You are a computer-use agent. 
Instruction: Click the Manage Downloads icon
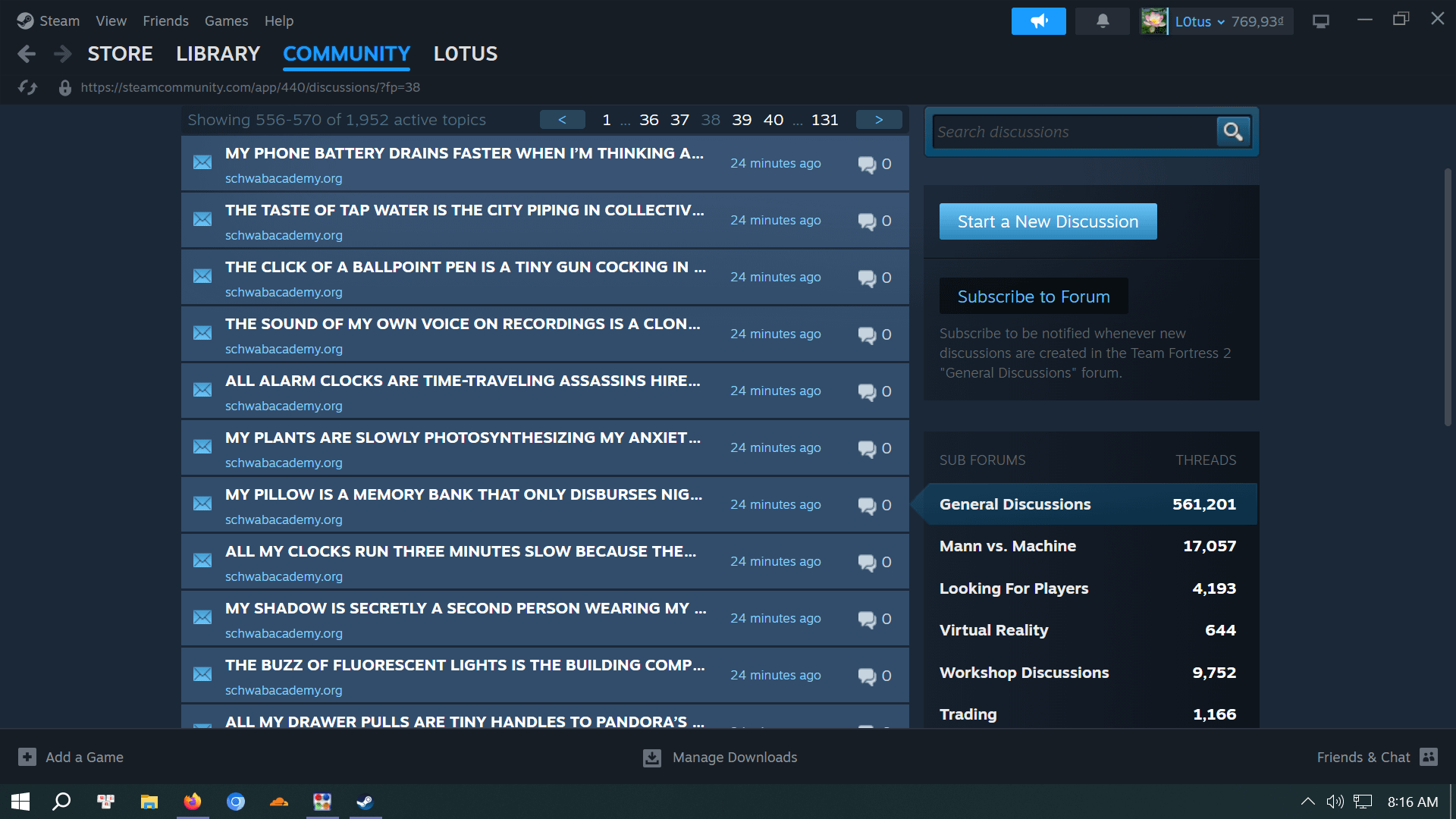(x=652, y=758)
